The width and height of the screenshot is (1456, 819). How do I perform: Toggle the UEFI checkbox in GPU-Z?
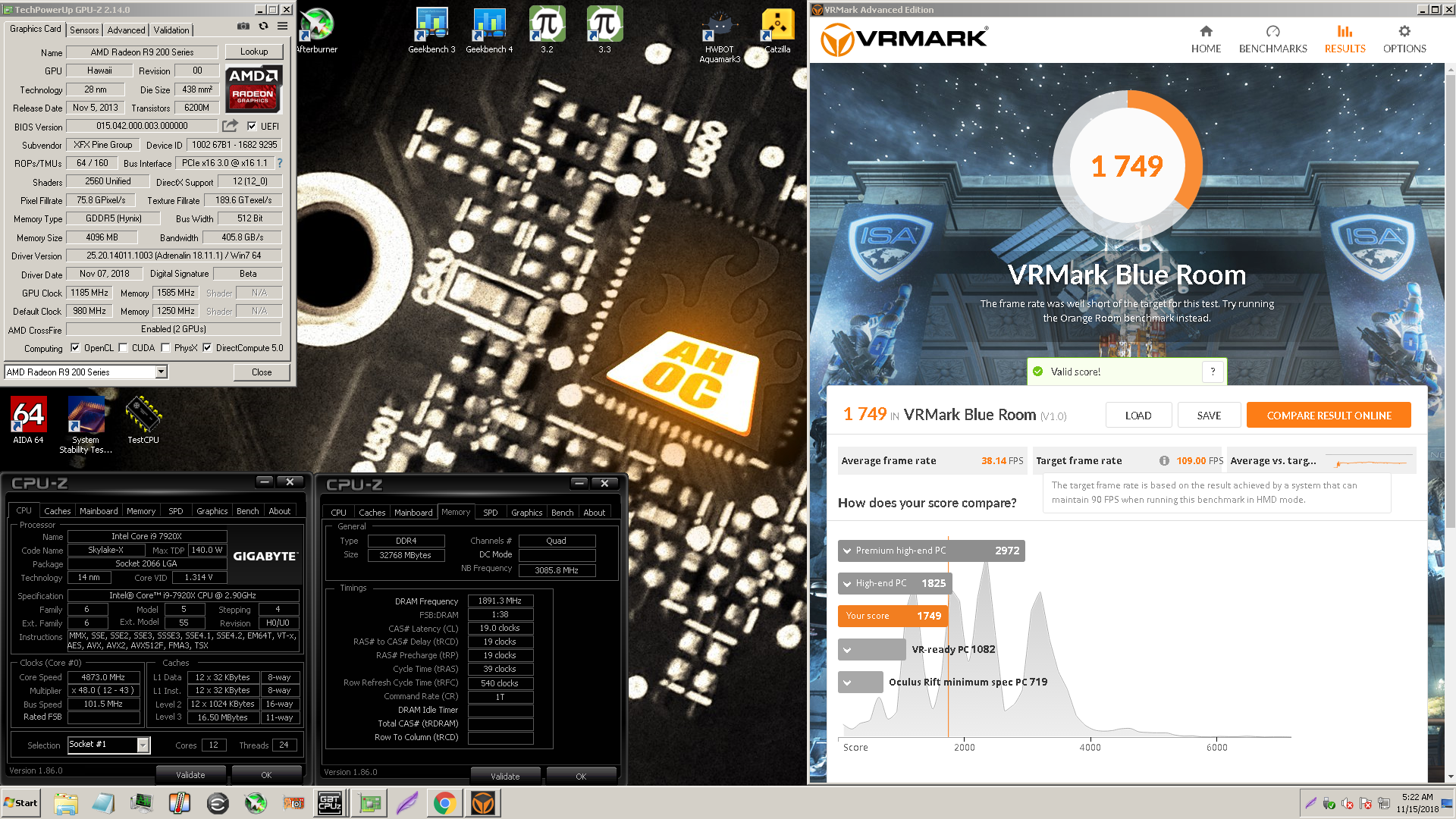coord(252,127)
